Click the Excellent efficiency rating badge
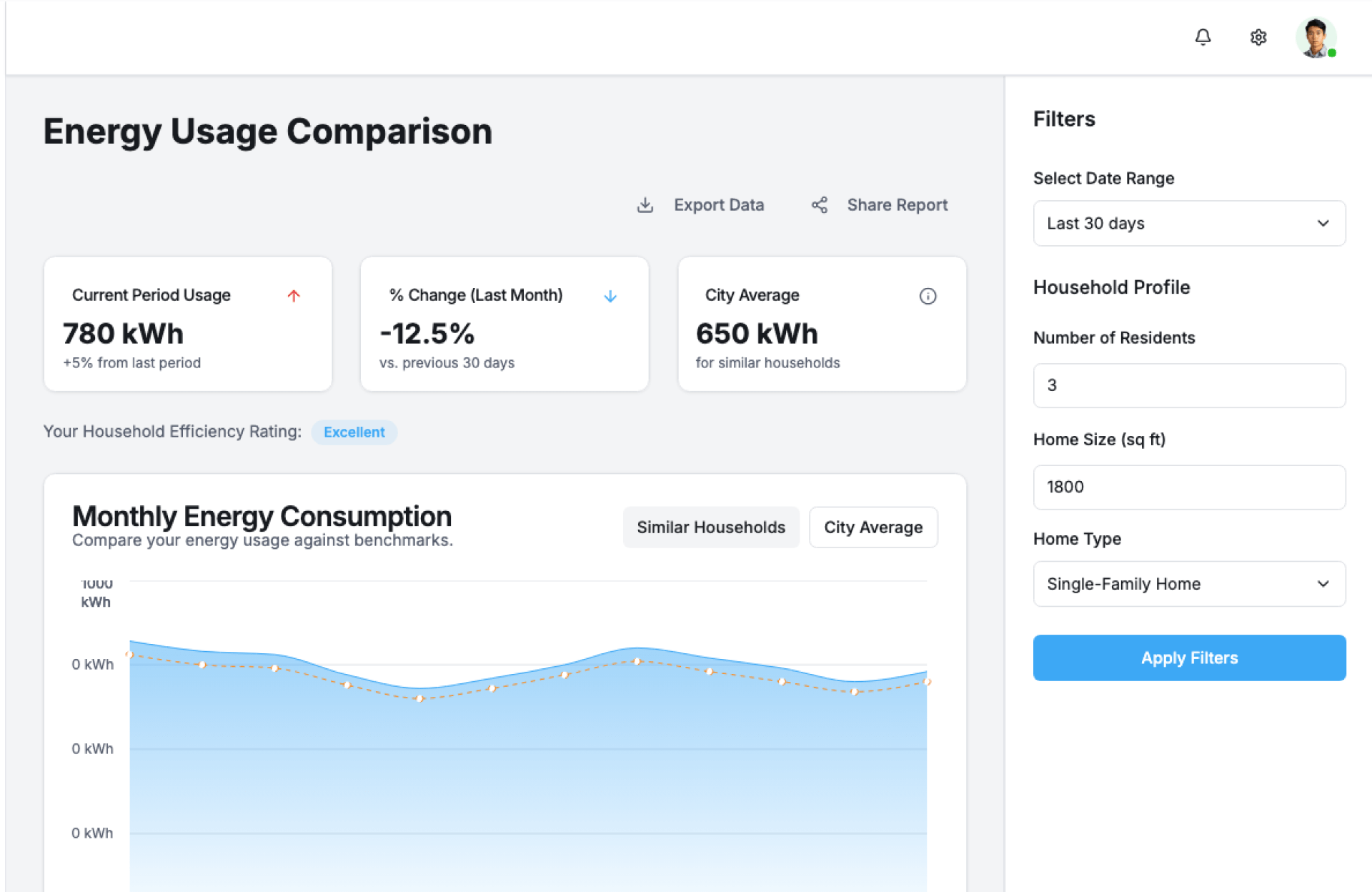The width and height of the screenshot is (1372, 892). coord(354,432)
